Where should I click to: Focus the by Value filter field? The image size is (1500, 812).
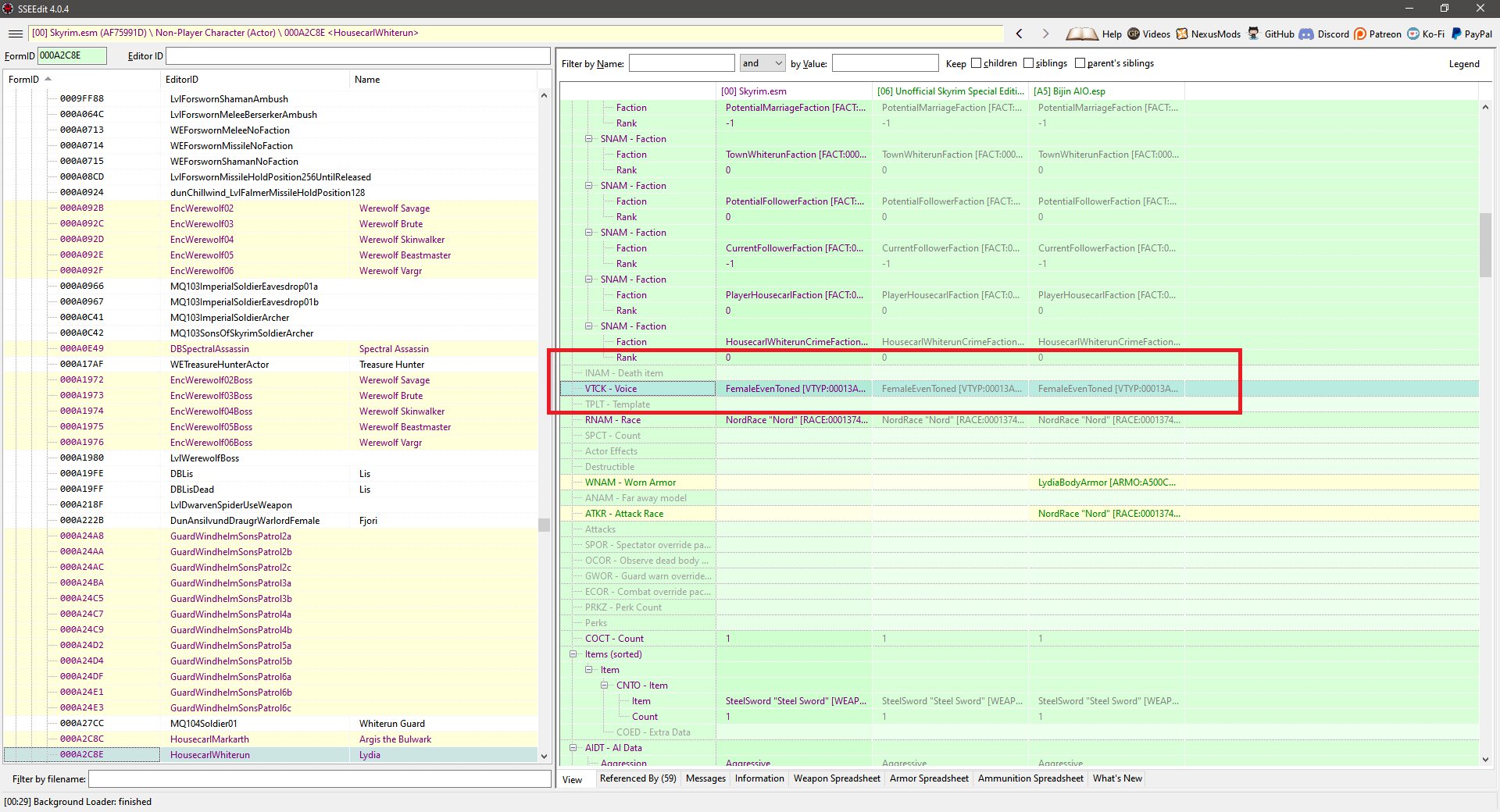[884, 63]
